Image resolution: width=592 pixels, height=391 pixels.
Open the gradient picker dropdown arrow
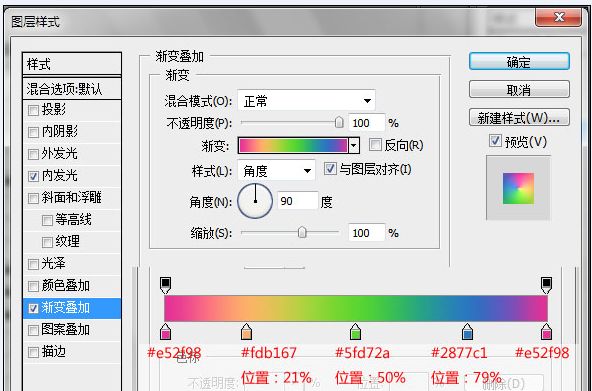pos(354,145)
